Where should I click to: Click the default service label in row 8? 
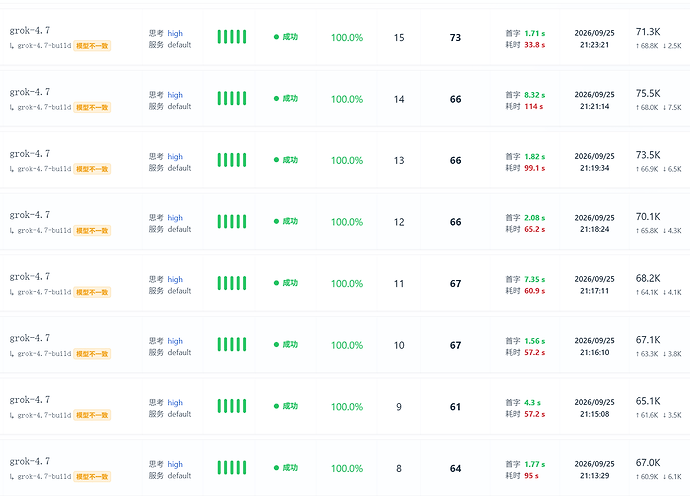point(179,476)
